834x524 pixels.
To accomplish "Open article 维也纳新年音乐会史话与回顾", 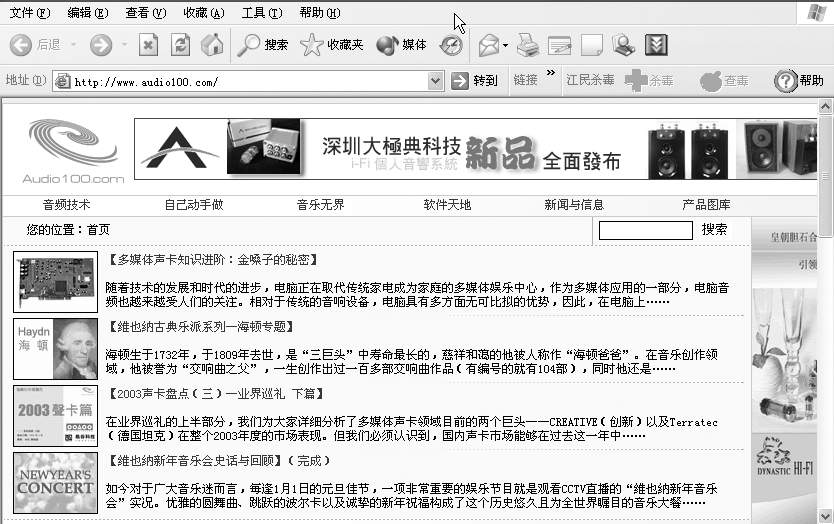I will pos(194,461).
